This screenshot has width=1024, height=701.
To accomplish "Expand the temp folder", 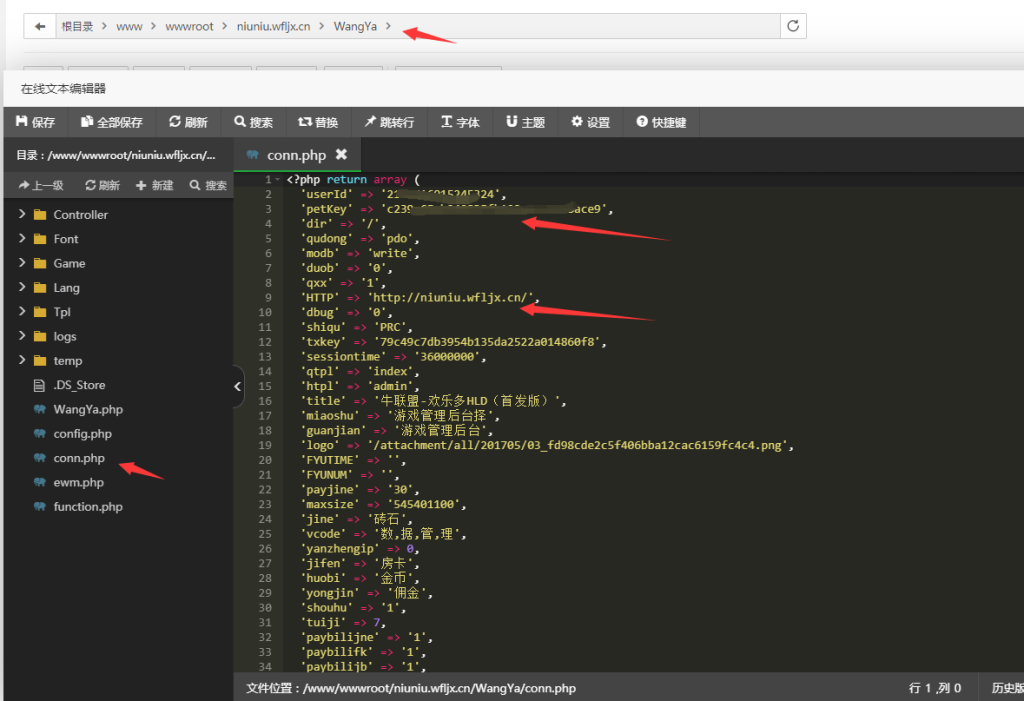I will point(22,360).
